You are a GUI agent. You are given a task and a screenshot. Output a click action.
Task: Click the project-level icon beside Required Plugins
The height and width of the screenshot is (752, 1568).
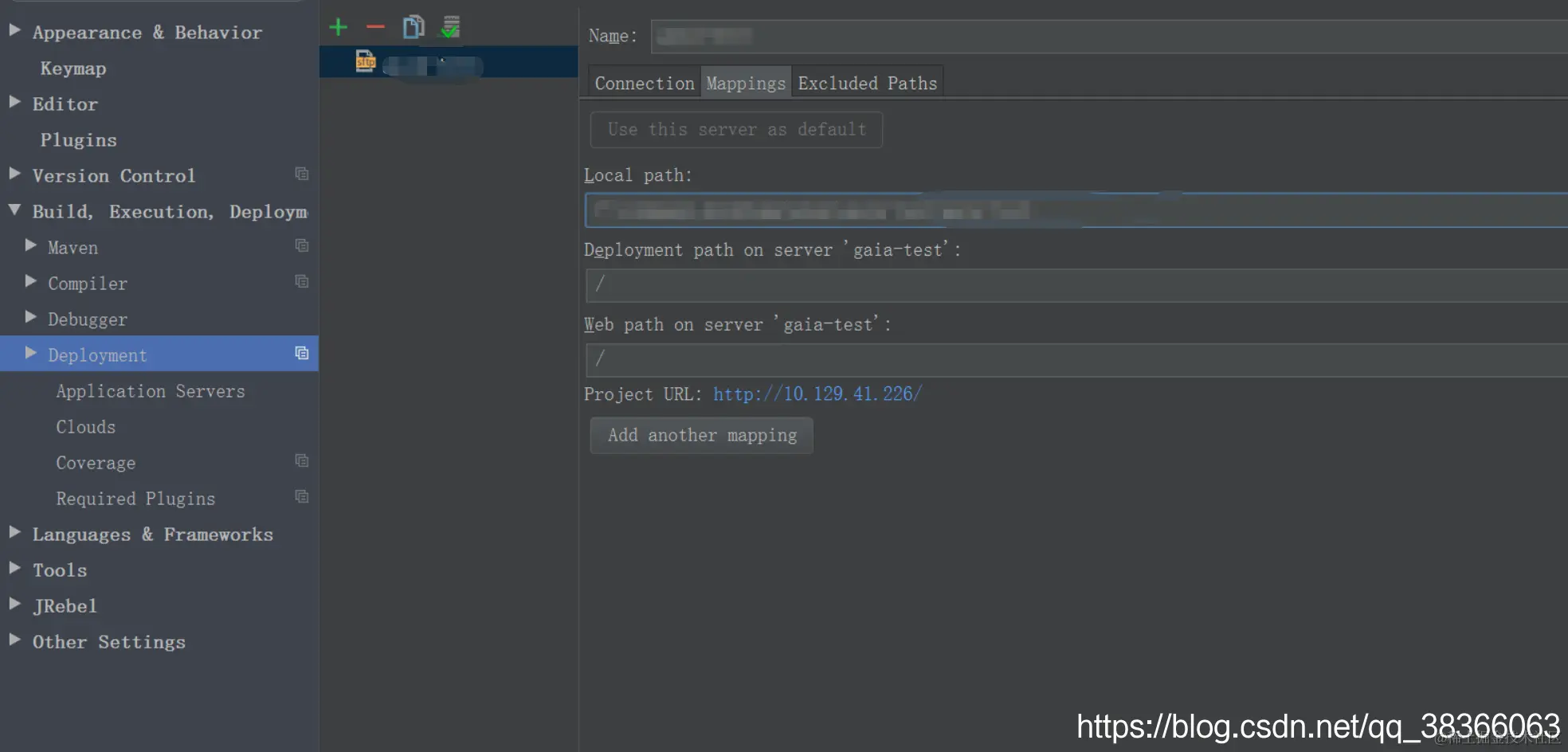(x=302, y=496)
